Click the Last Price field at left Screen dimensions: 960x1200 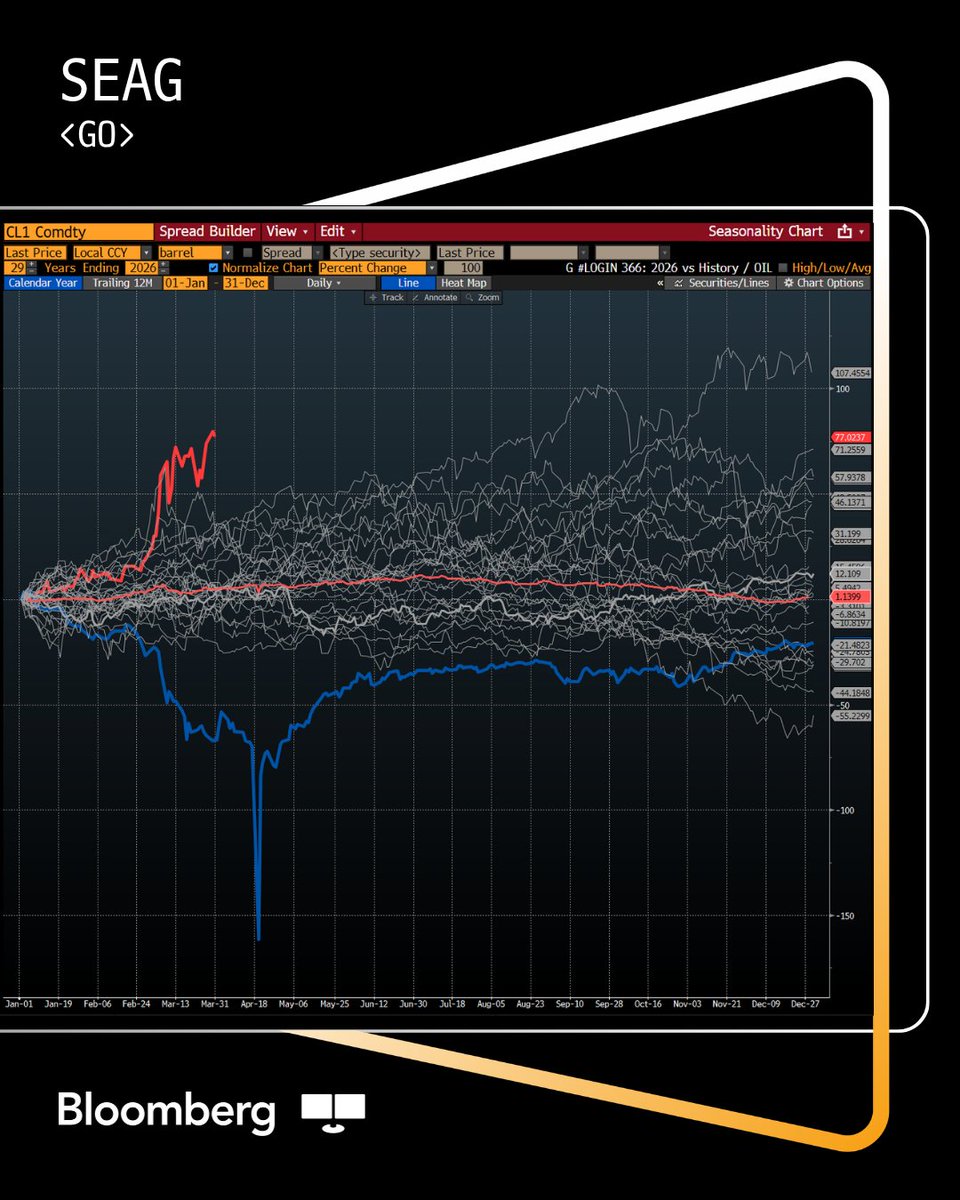pyautogui.click(x=36, y=253)
